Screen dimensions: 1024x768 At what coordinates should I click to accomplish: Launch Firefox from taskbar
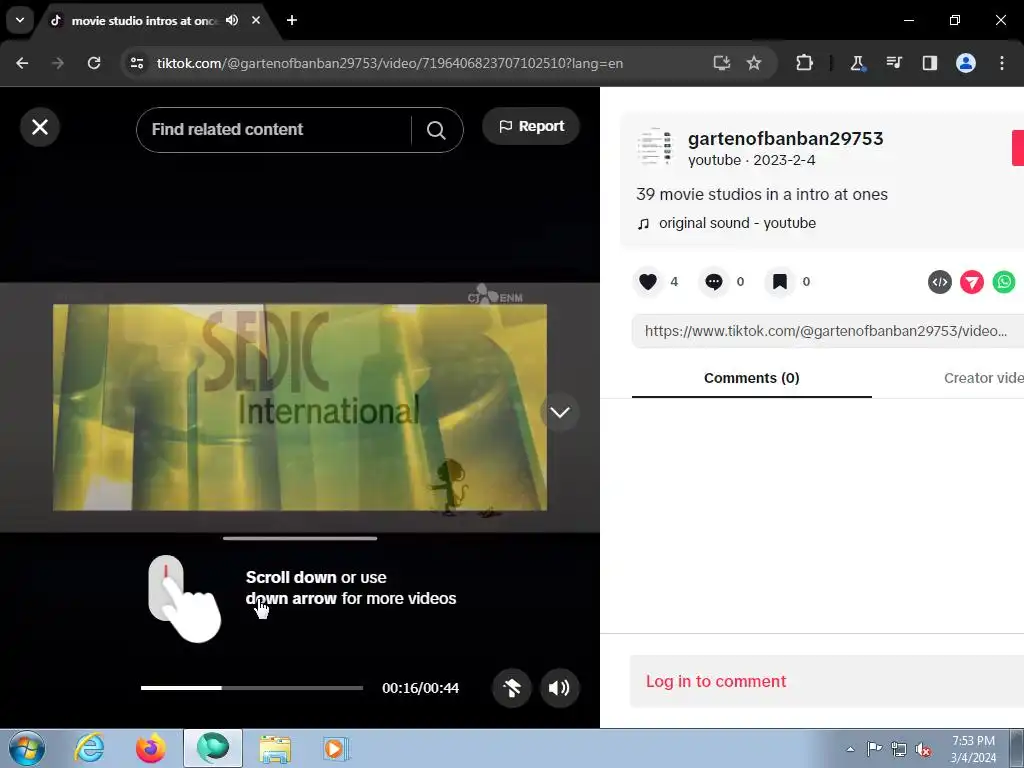(151, 748)
